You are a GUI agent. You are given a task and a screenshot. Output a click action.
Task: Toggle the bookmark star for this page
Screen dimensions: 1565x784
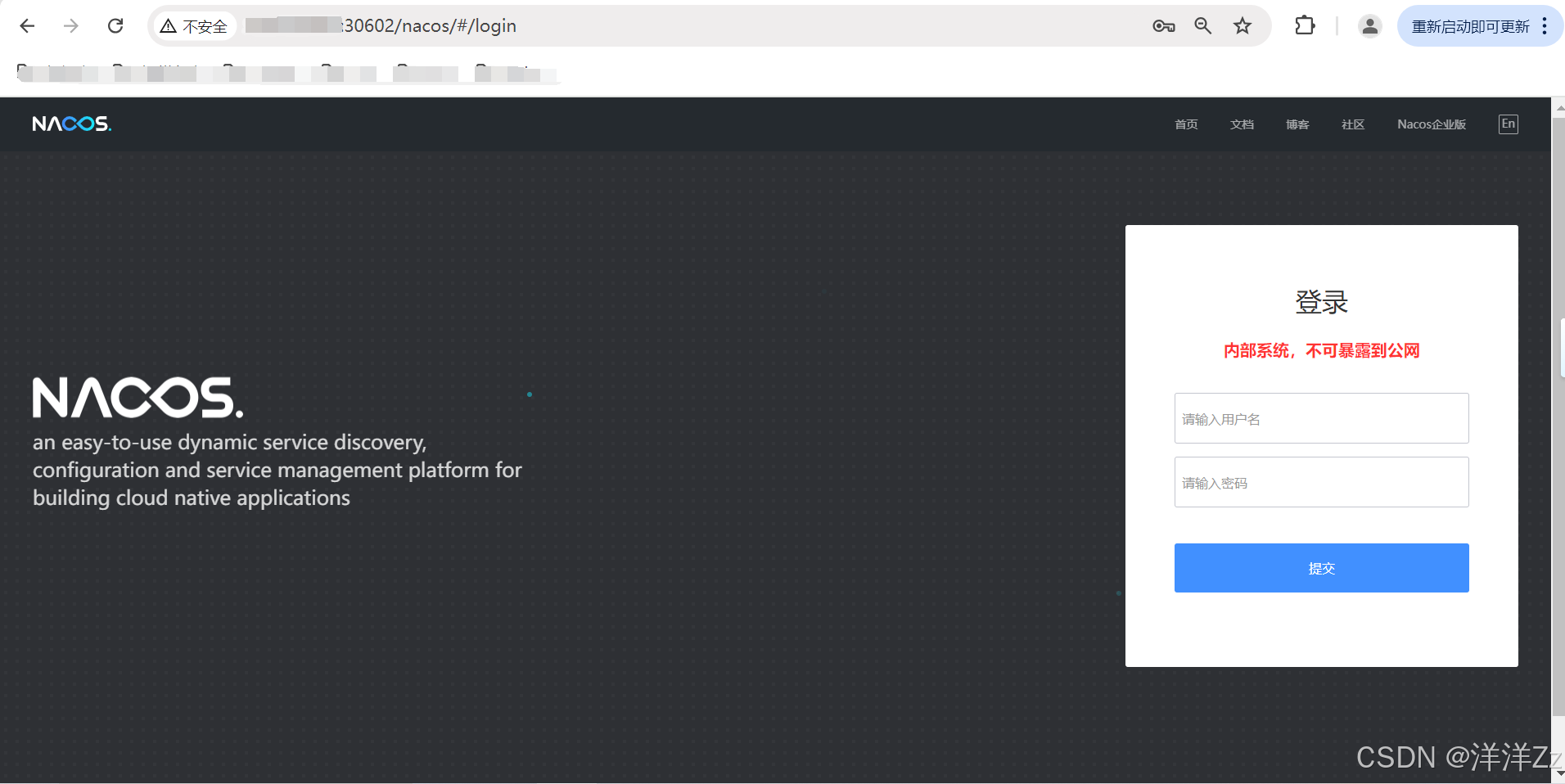1242,25
